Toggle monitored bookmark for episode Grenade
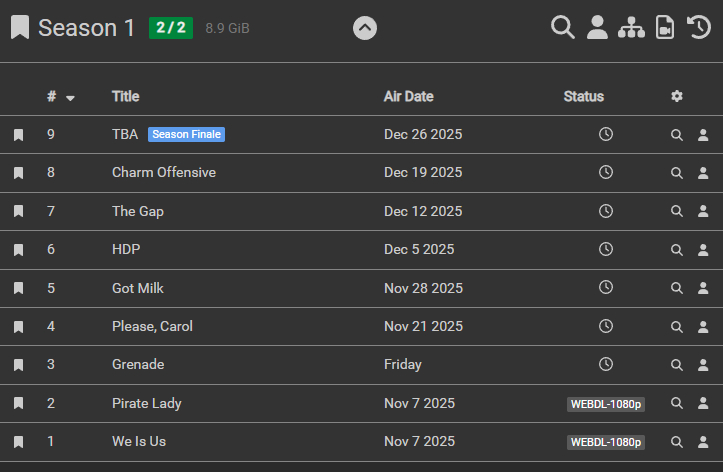 tap(18, 365)
